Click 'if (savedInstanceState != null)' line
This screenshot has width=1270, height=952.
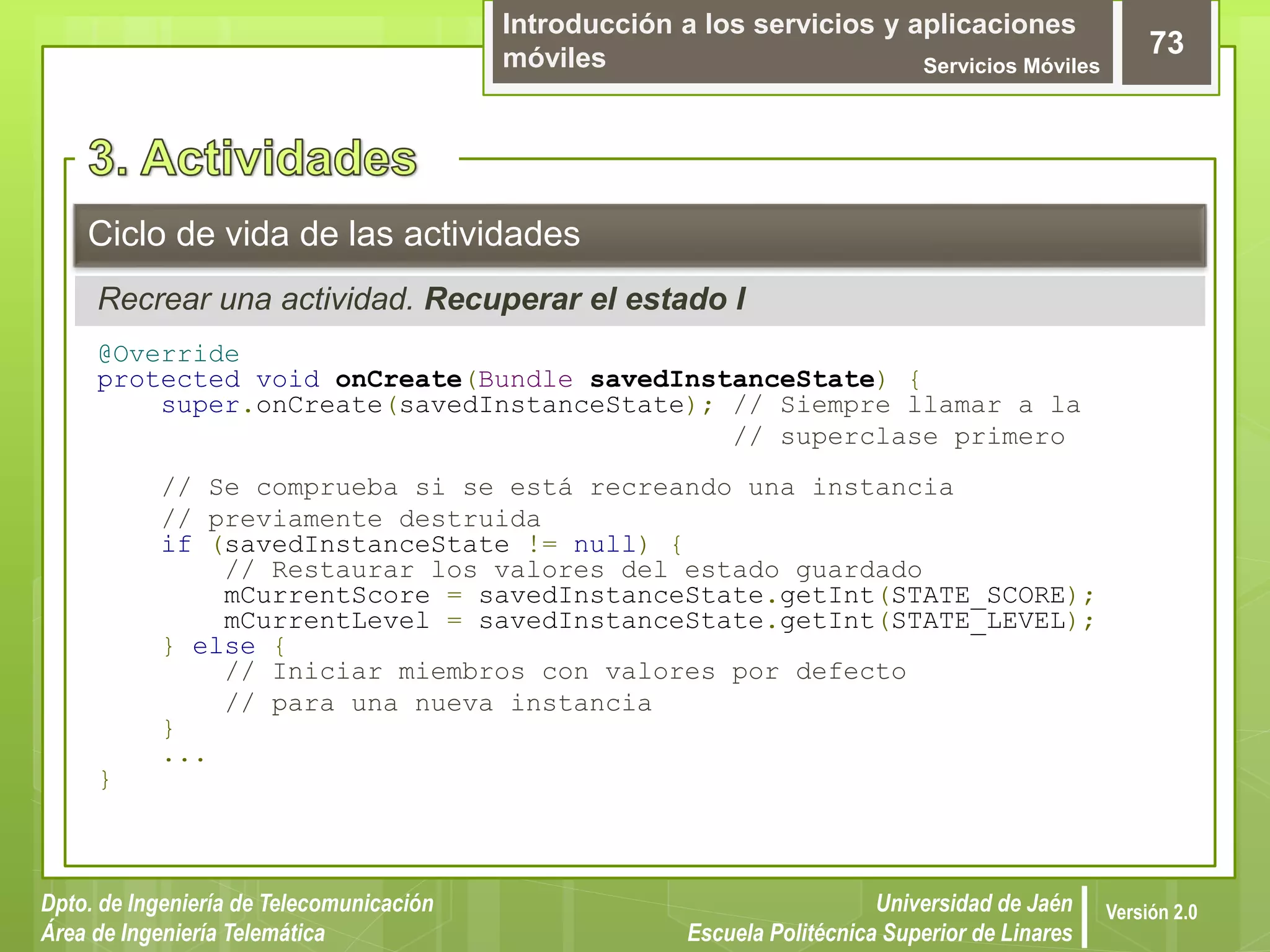(x=422, y=545)
